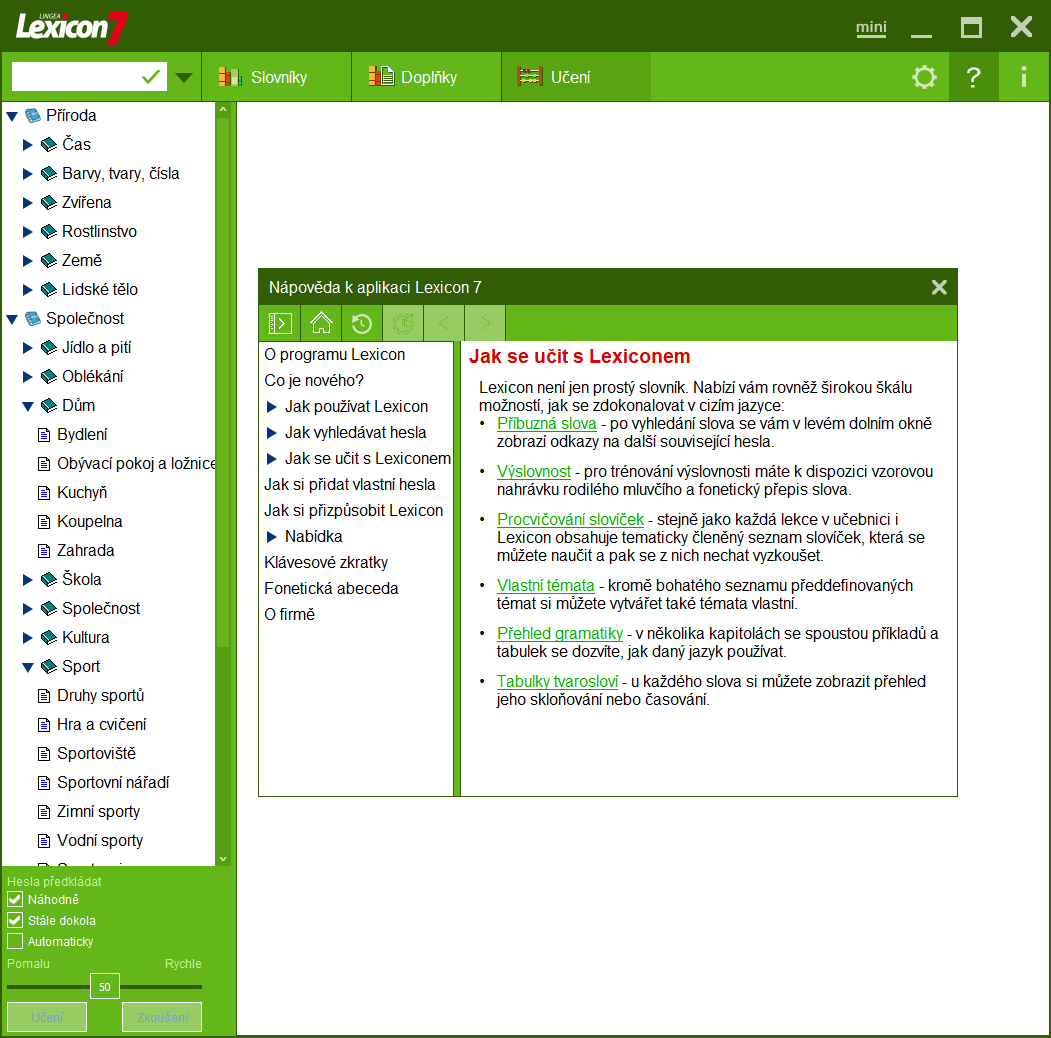Viewport: 1051px width, 1038px height.
Task: Open Jak si přidat vlastní hesla topic
Action: click(x=349, y=484)
